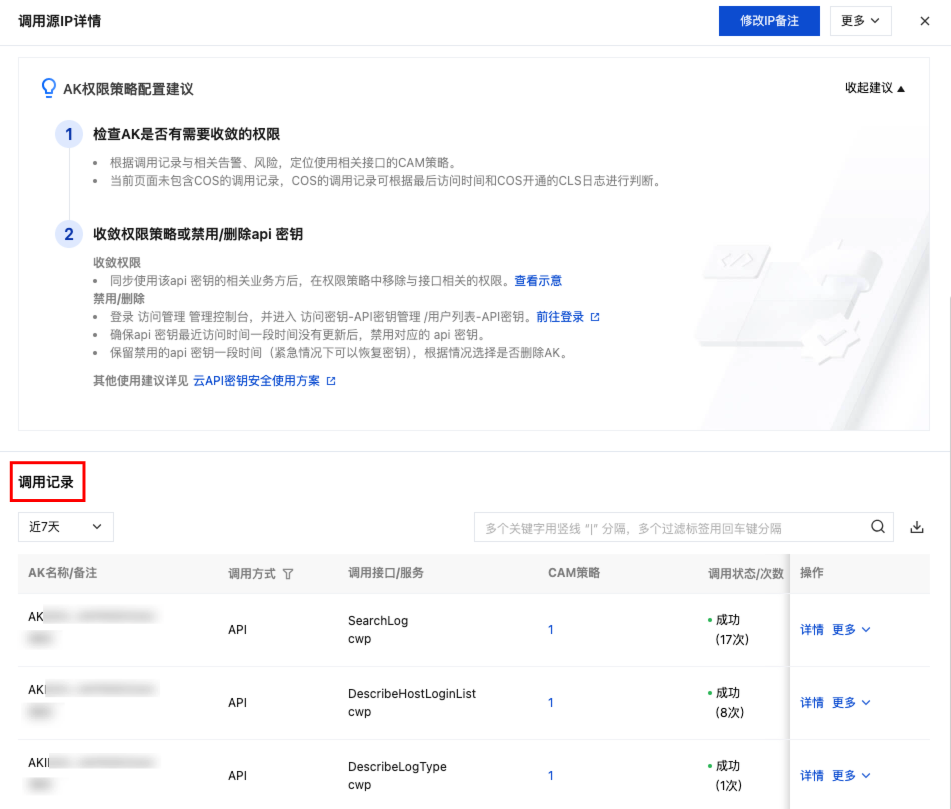
Task: Click the 成功 (17次) status cell
Action: coord(728,629)
